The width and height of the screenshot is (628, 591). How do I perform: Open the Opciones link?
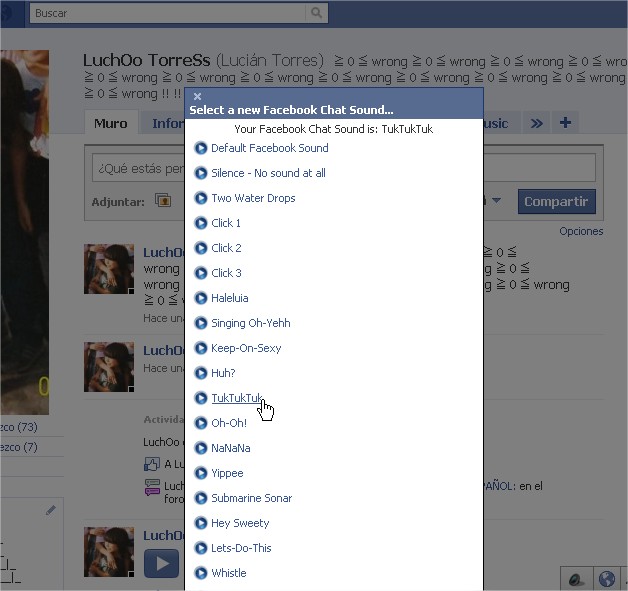(581, 231)
